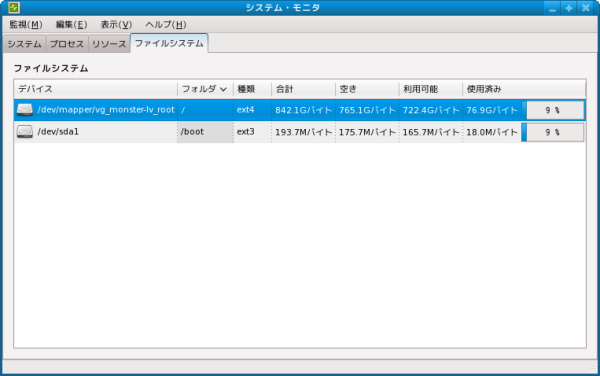Sort by the 使用済み column header
The image size is (600, 376).
tap(524, 89)
